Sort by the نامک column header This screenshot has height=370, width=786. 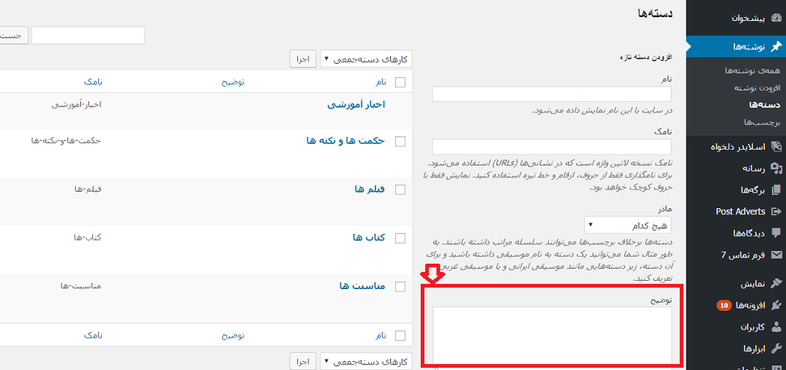tap(93, 82)
